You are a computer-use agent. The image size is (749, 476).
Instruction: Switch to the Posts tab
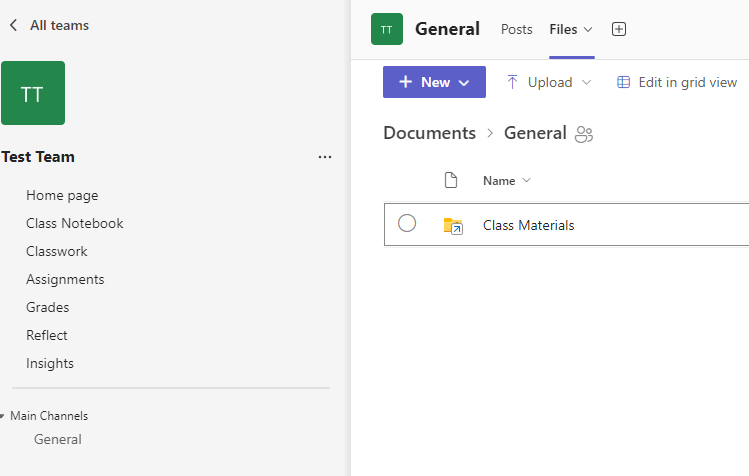click(516, 29)
